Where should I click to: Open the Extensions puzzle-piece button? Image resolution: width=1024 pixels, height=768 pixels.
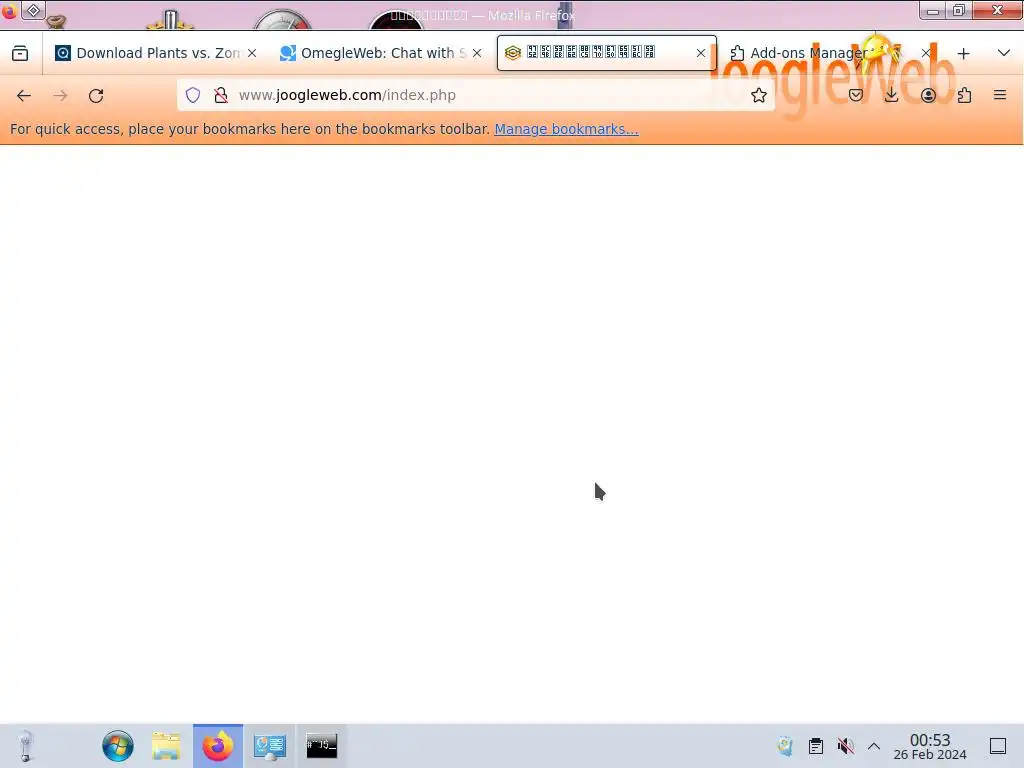click(x=964, y=95)
